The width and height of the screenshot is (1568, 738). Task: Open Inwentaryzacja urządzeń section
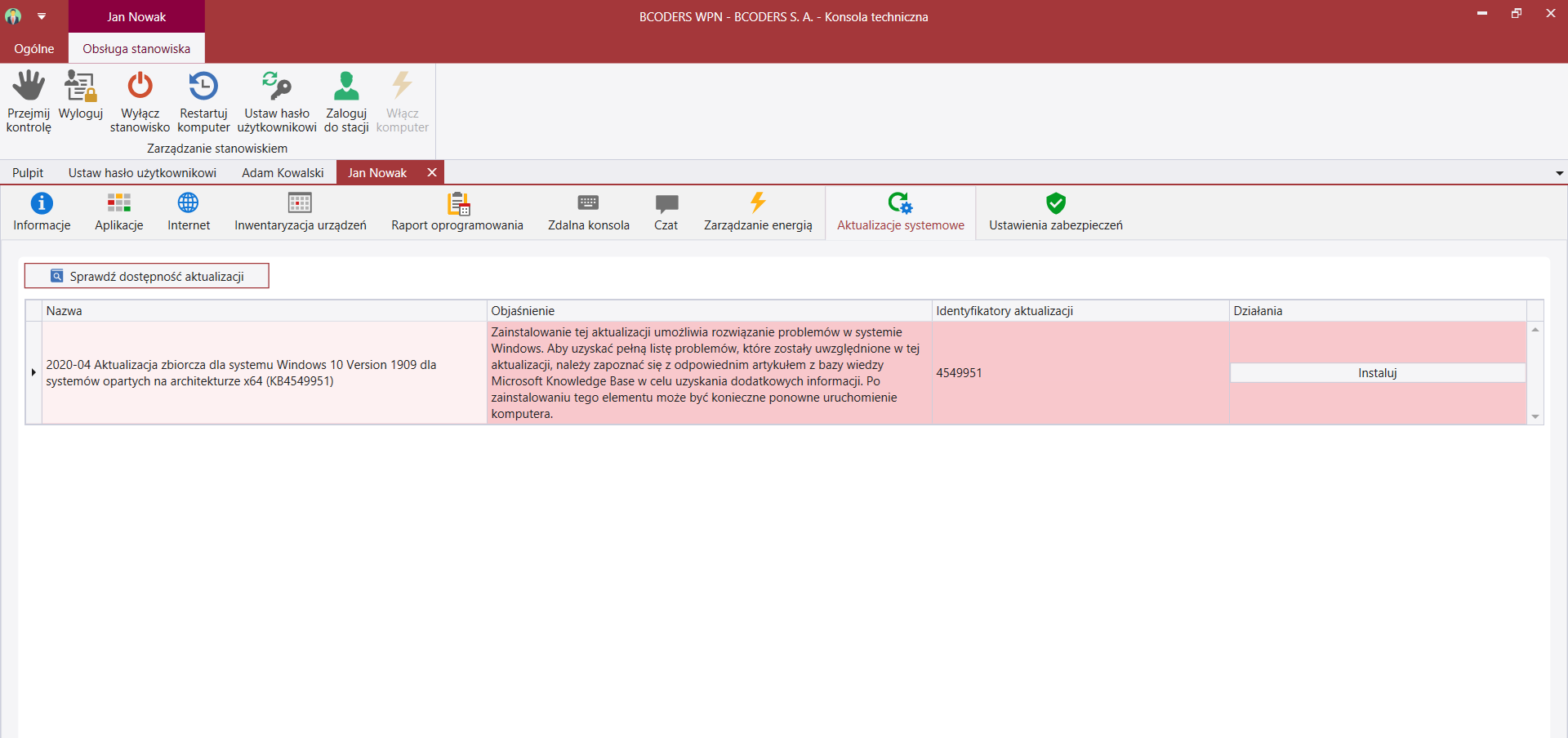[301, 212]
